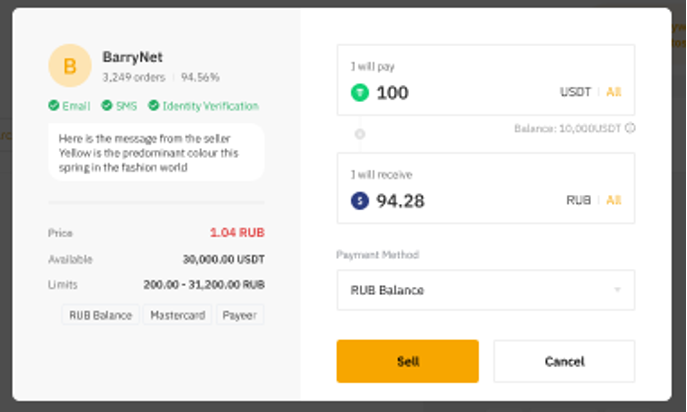Click the Email verified checkmark icon
Viewport: 687px width, 412px height.
53,106
